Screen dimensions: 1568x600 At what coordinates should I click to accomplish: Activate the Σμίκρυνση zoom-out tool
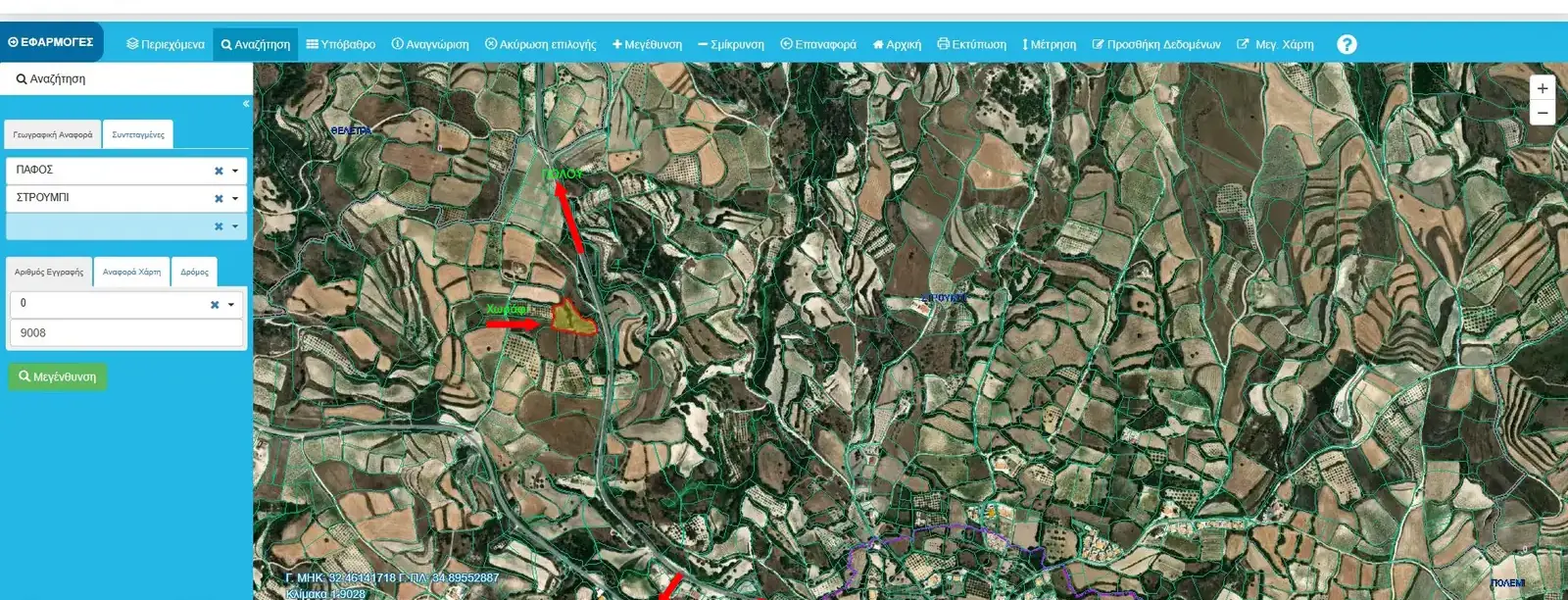(731, 44)
